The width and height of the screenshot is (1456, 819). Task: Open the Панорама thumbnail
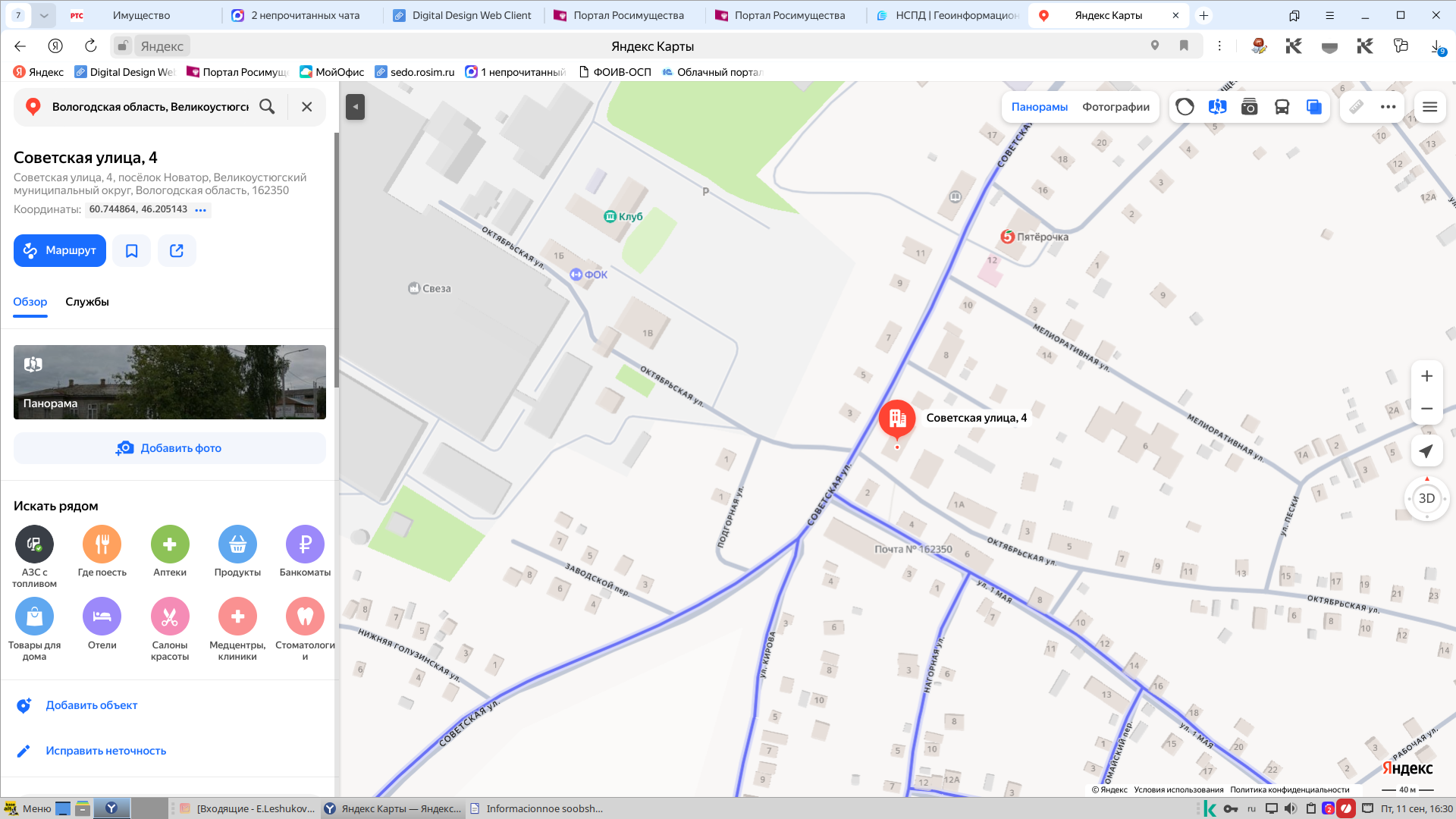(170, 382)
